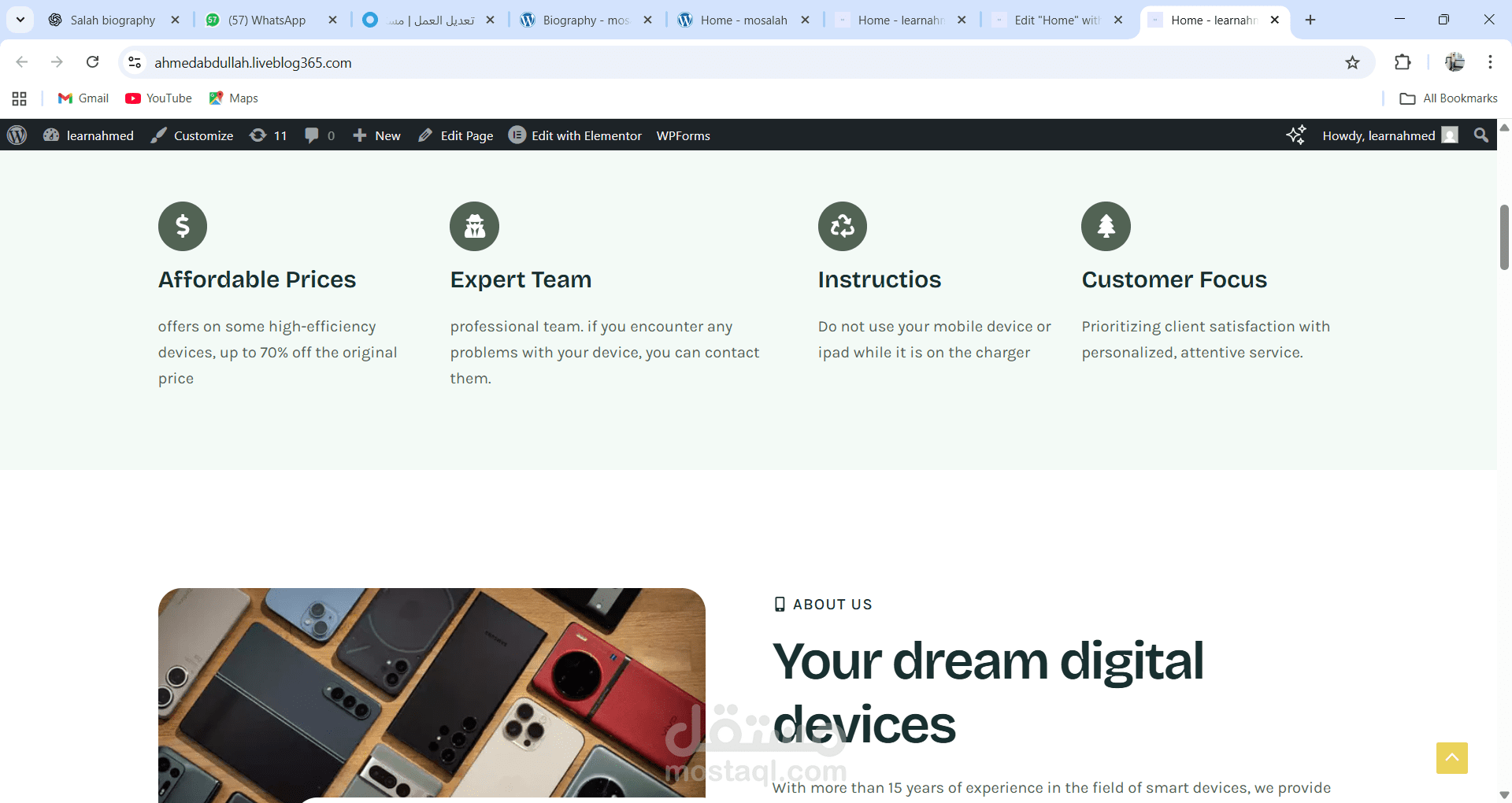Launch Edit with Elementor
Screen dimensions: 1512x803
click(575, 135)
